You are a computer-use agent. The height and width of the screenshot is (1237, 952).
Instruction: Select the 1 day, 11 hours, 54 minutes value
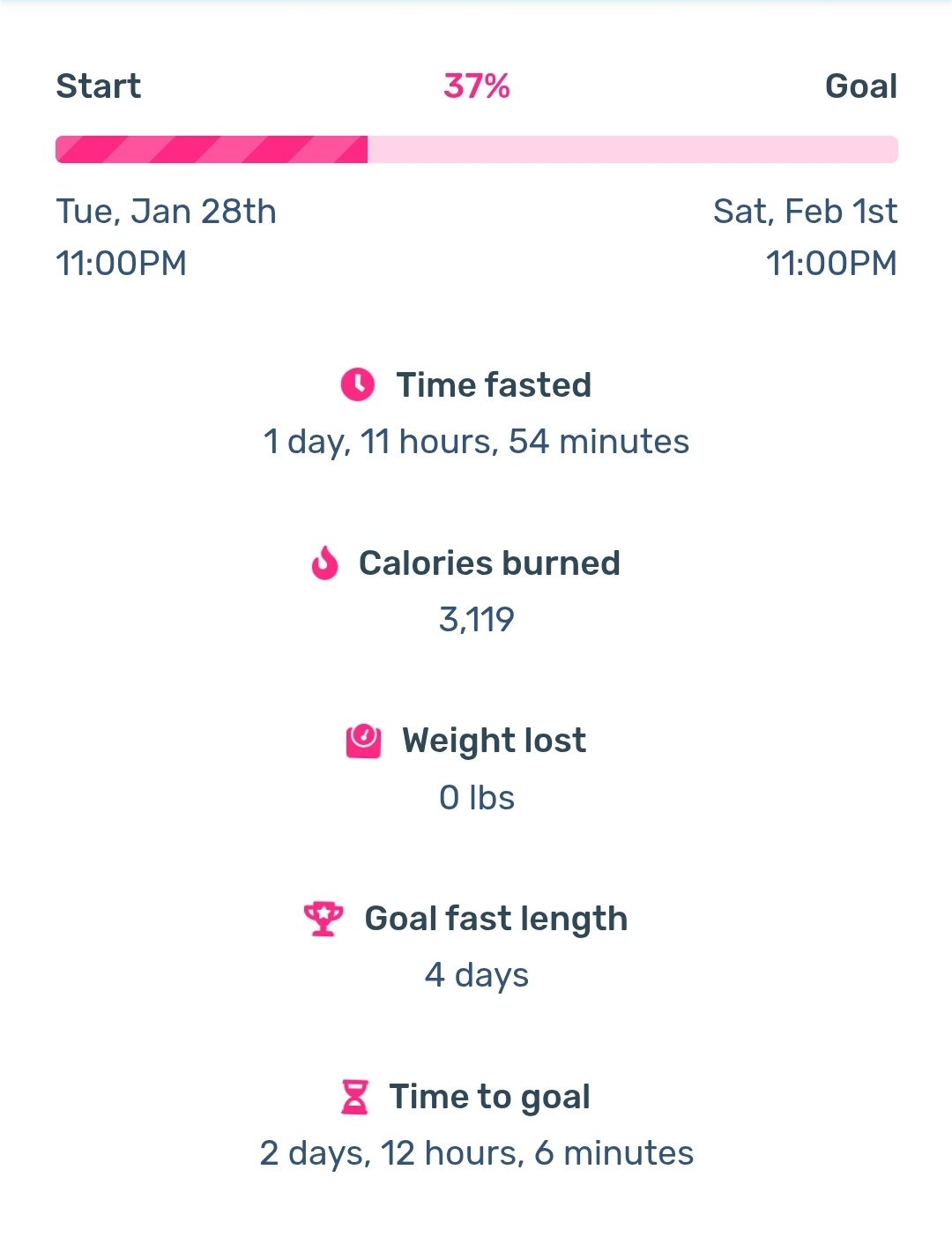tap(476, 442)
